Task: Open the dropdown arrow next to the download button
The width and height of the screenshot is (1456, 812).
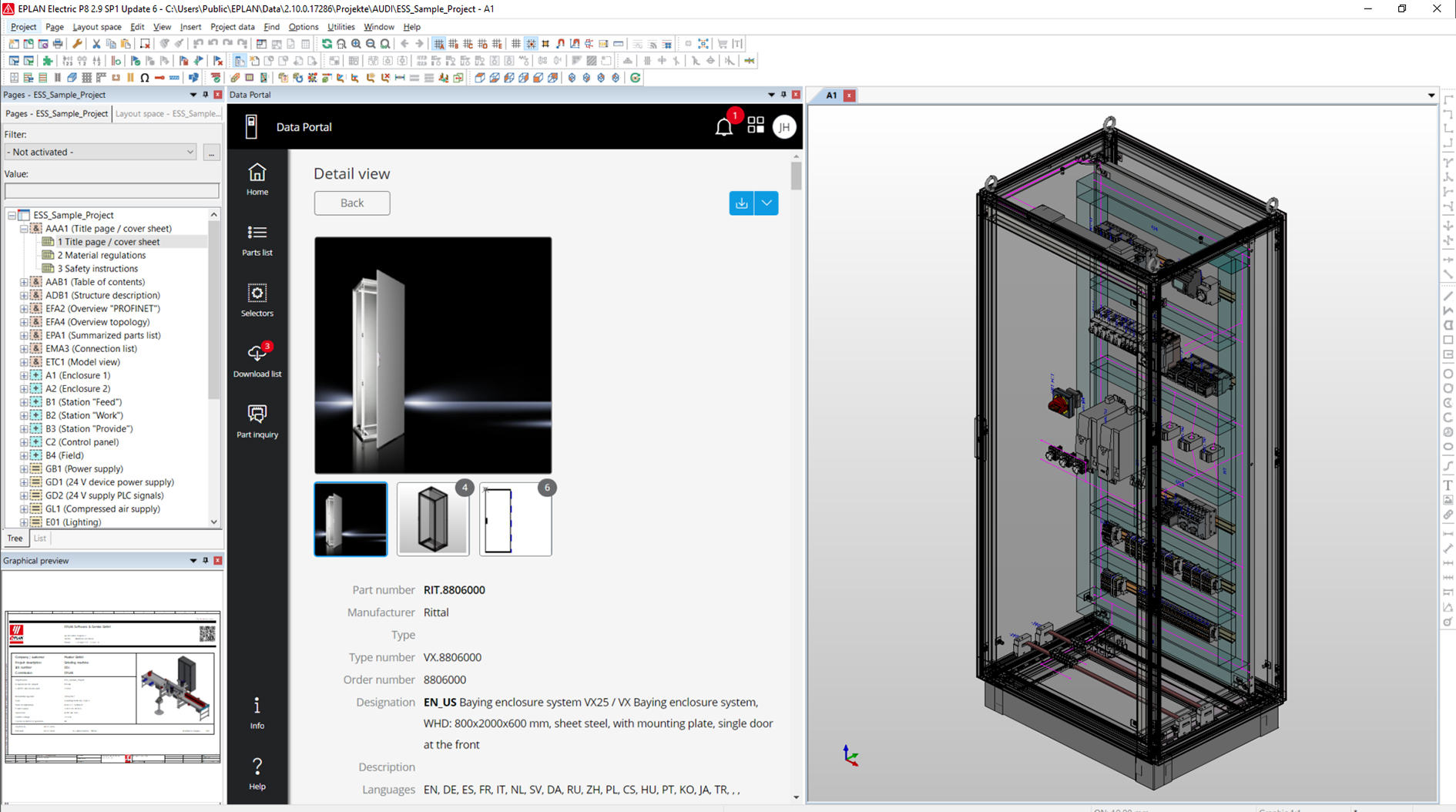Action: pos(767,203)
